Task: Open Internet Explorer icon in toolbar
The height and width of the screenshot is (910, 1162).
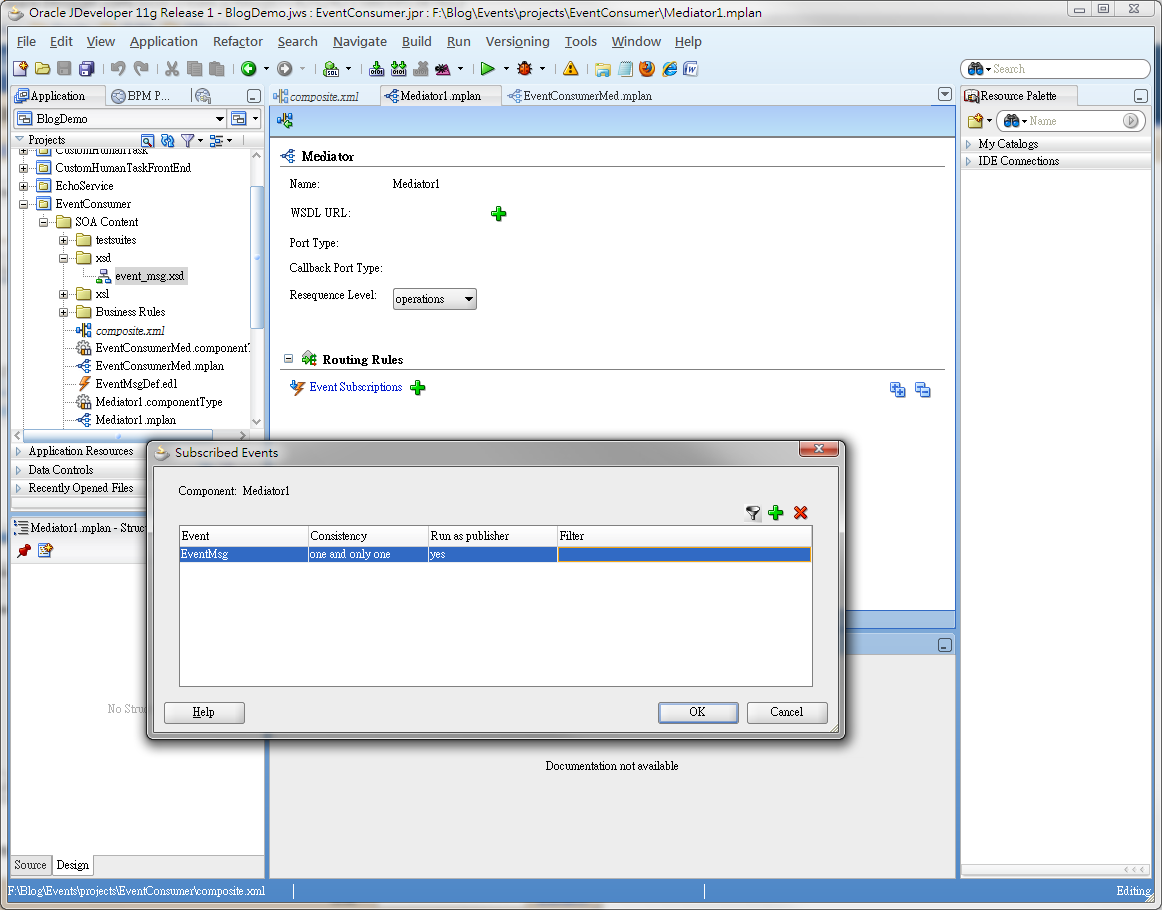Action: tap(669, 69)
